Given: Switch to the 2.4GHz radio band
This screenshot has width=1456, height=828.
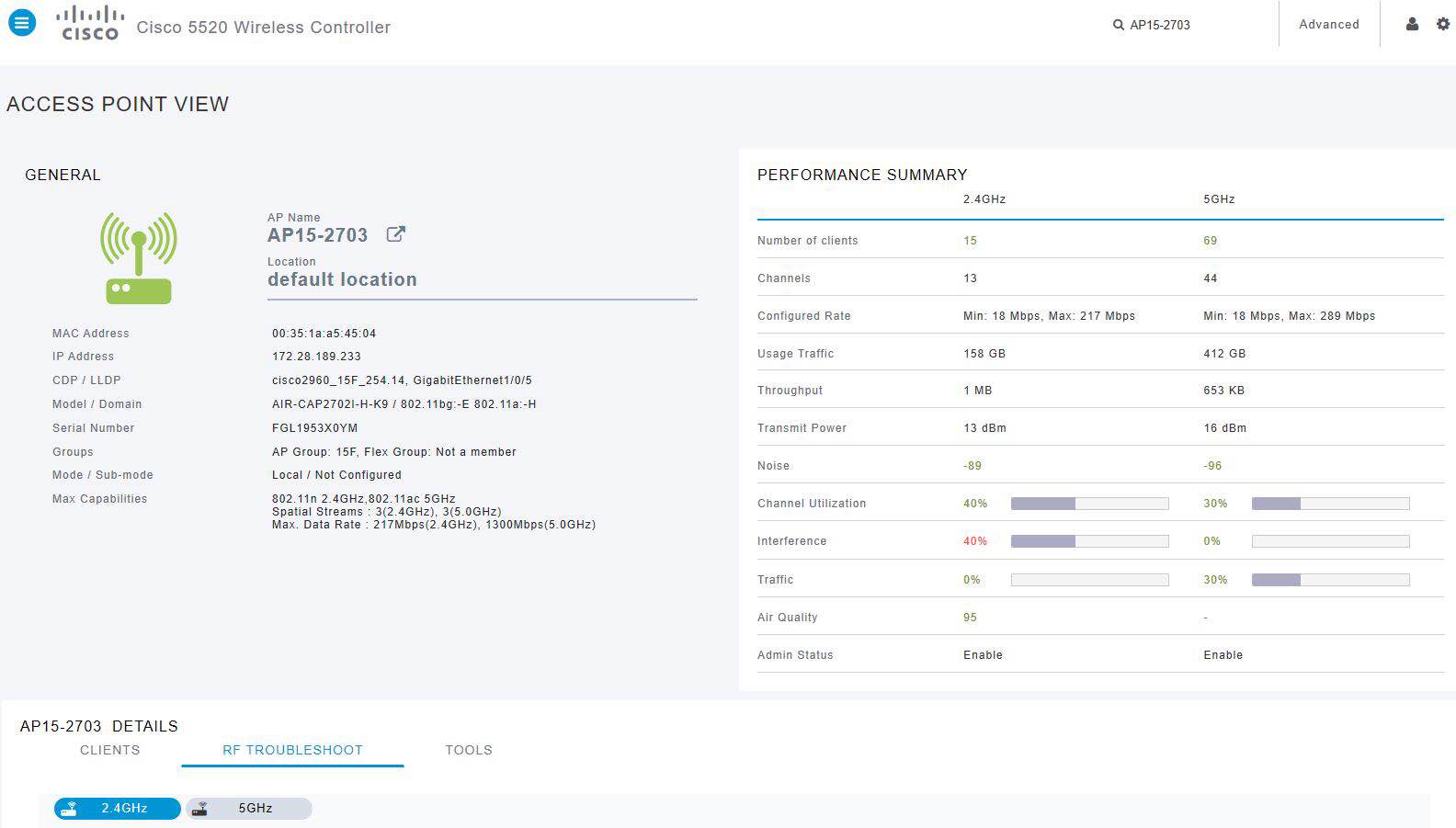Looking at the screenshot, I should (118, 809).
